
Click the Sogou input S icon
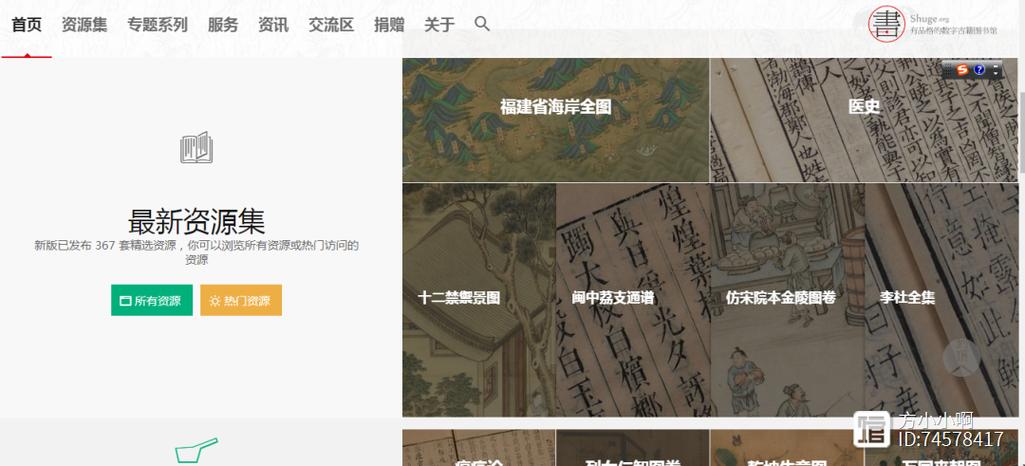click(x=962, y=69)
